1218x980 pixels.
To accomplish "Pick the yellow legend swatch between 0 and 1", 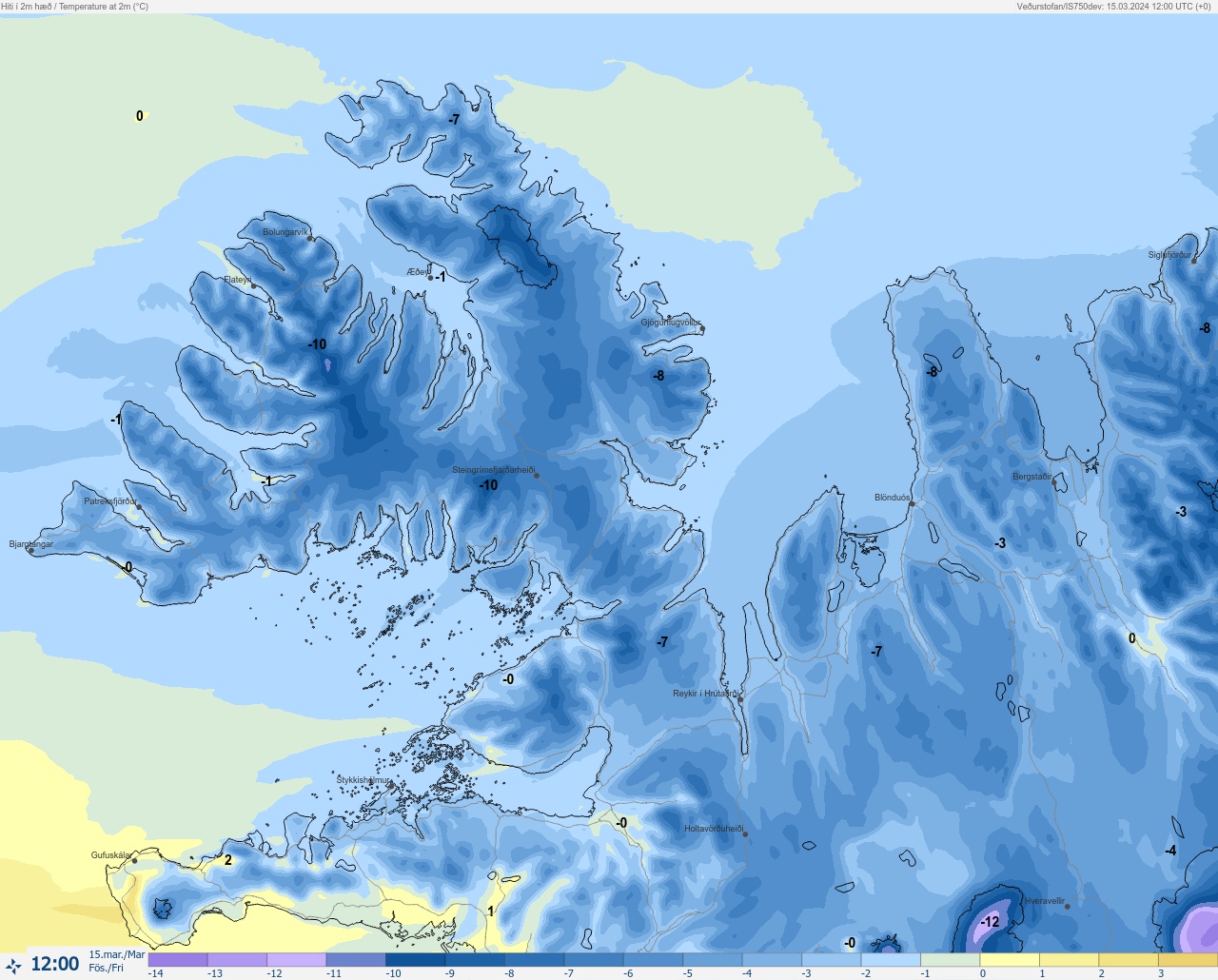I will tap(1009, 960).
